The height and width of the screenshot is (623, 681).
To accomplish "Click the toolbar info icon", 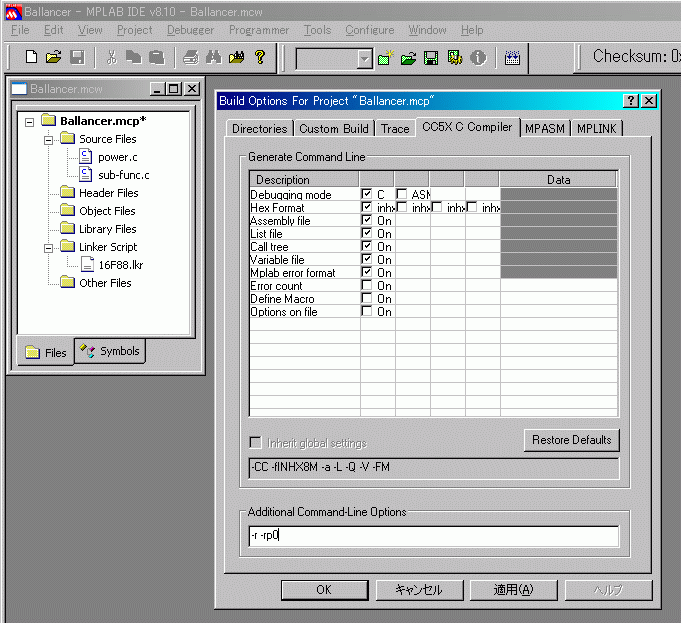I will [x=478, y=58].
